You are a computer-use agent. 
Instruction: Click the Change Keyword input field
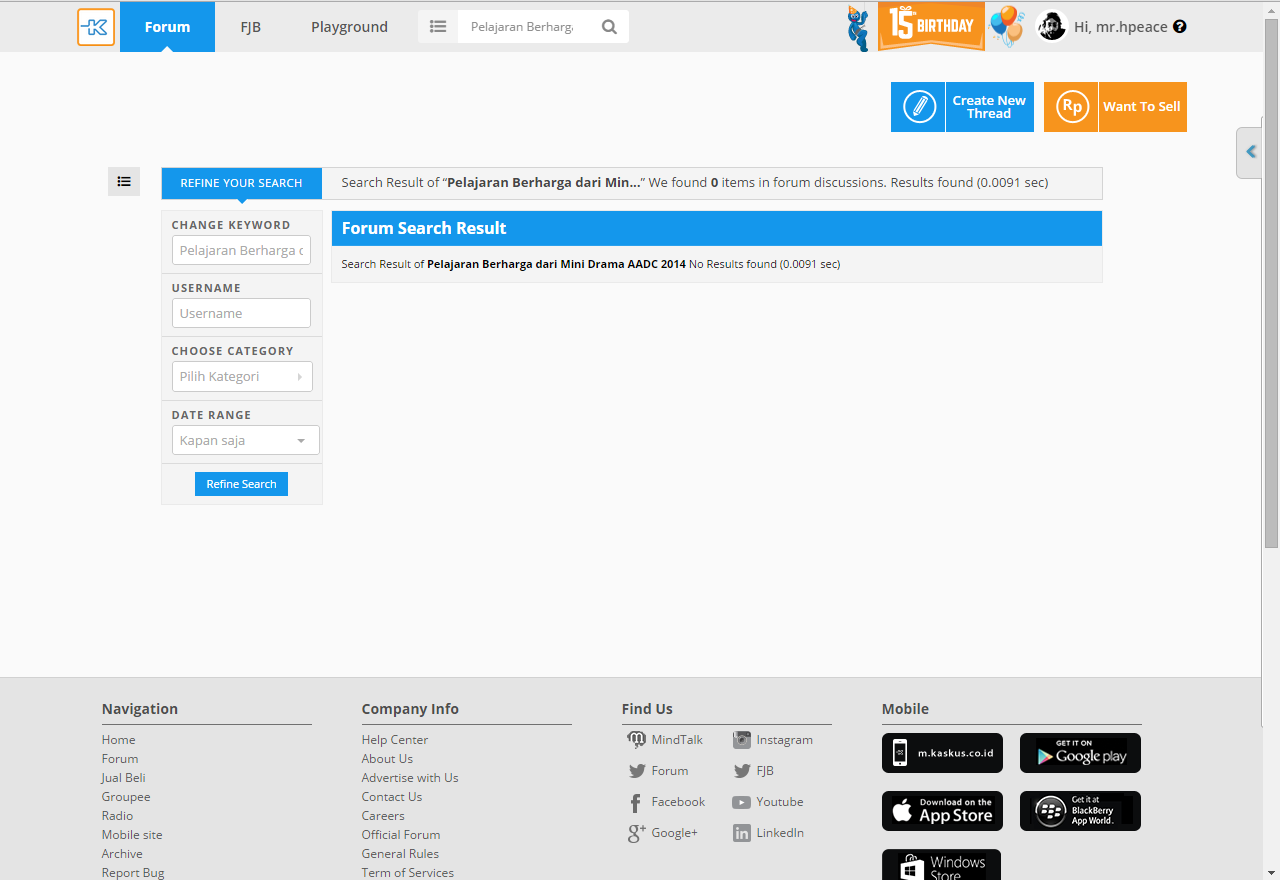241,250
